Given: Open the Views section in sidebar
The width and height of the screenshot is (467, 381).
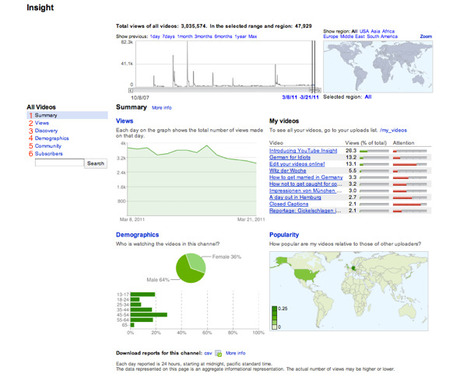Looking at the screenshot, I should (42, 123).
